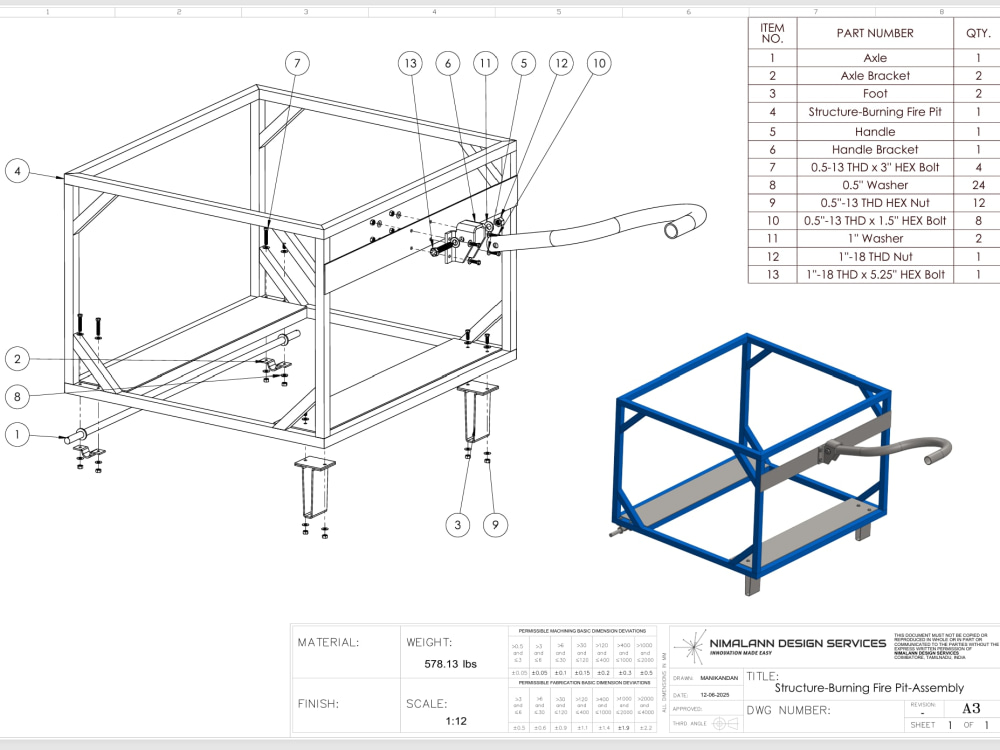The image size is (1000, 750).
Task: Click the 'Structure-Burning Fire Pit-Assembly' title text
Action: coord(869,688)
